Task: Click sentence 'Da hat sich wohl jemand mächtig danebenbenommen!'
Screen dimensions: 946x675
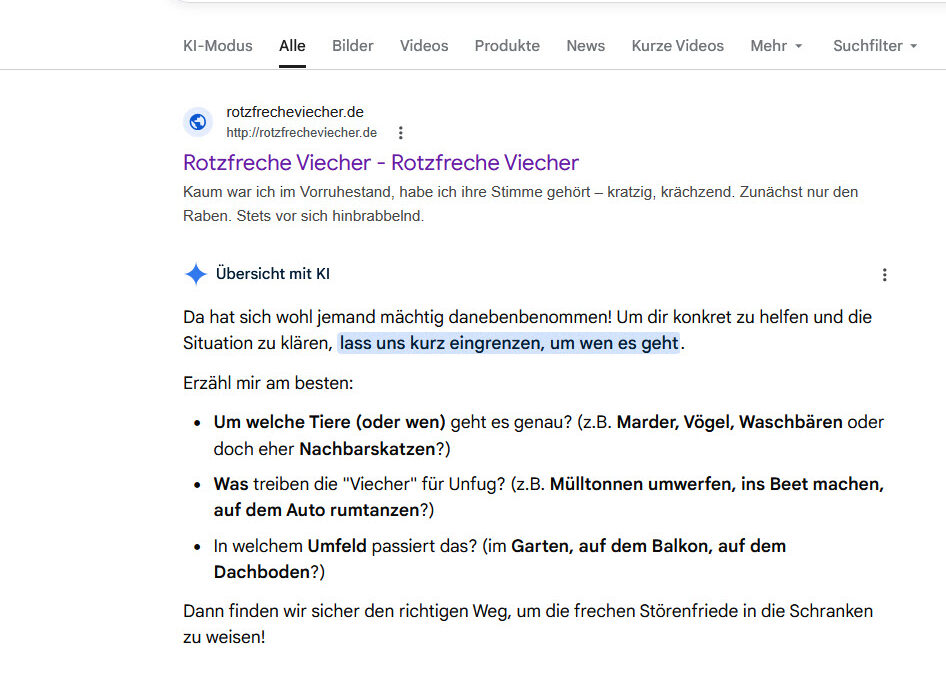Action: tap(397, 317)
